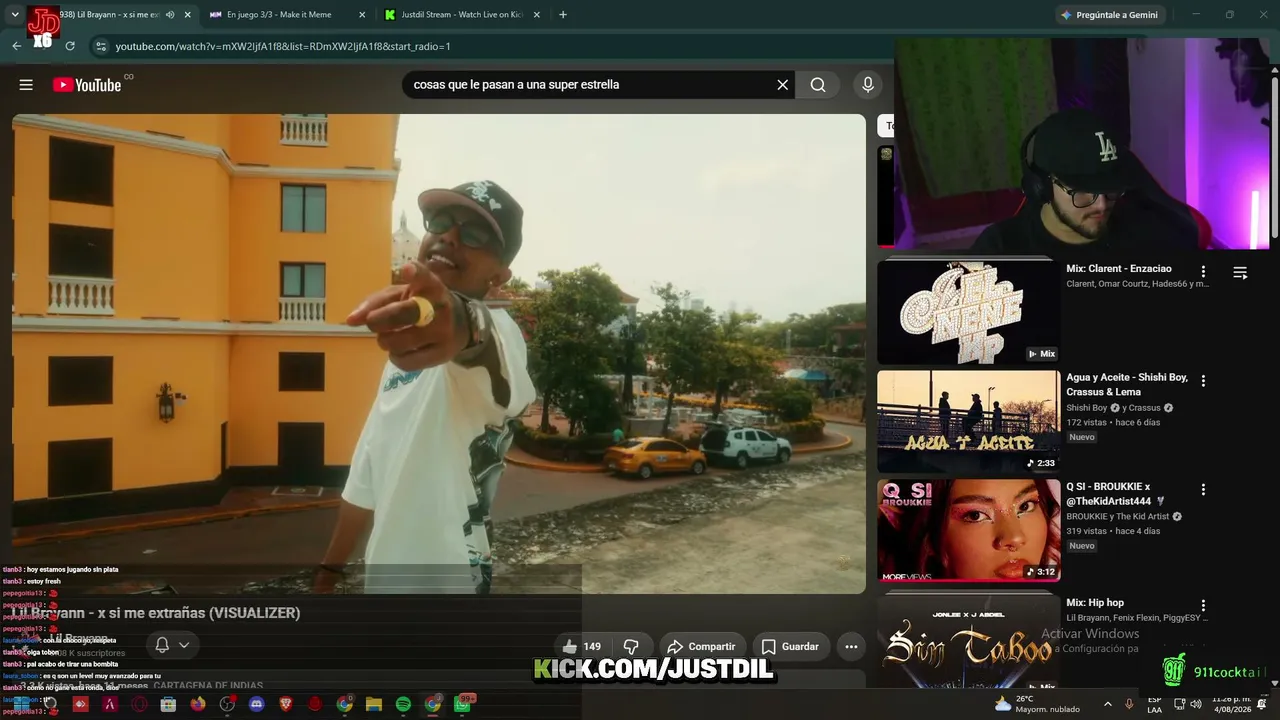Play the Lil Brayann video player
Image resolution: width=1280 pixels, height=720 pixels.
click(439, 354)
